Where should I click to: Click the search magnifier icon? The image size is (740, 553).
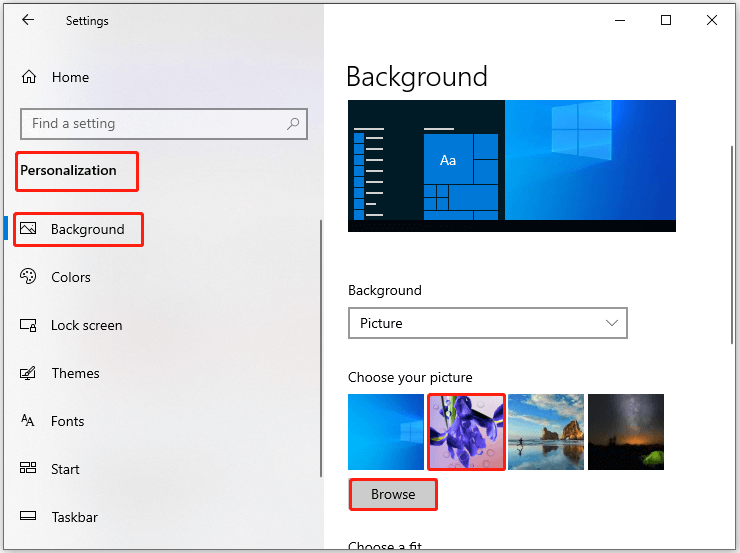(x=293, y=124)
